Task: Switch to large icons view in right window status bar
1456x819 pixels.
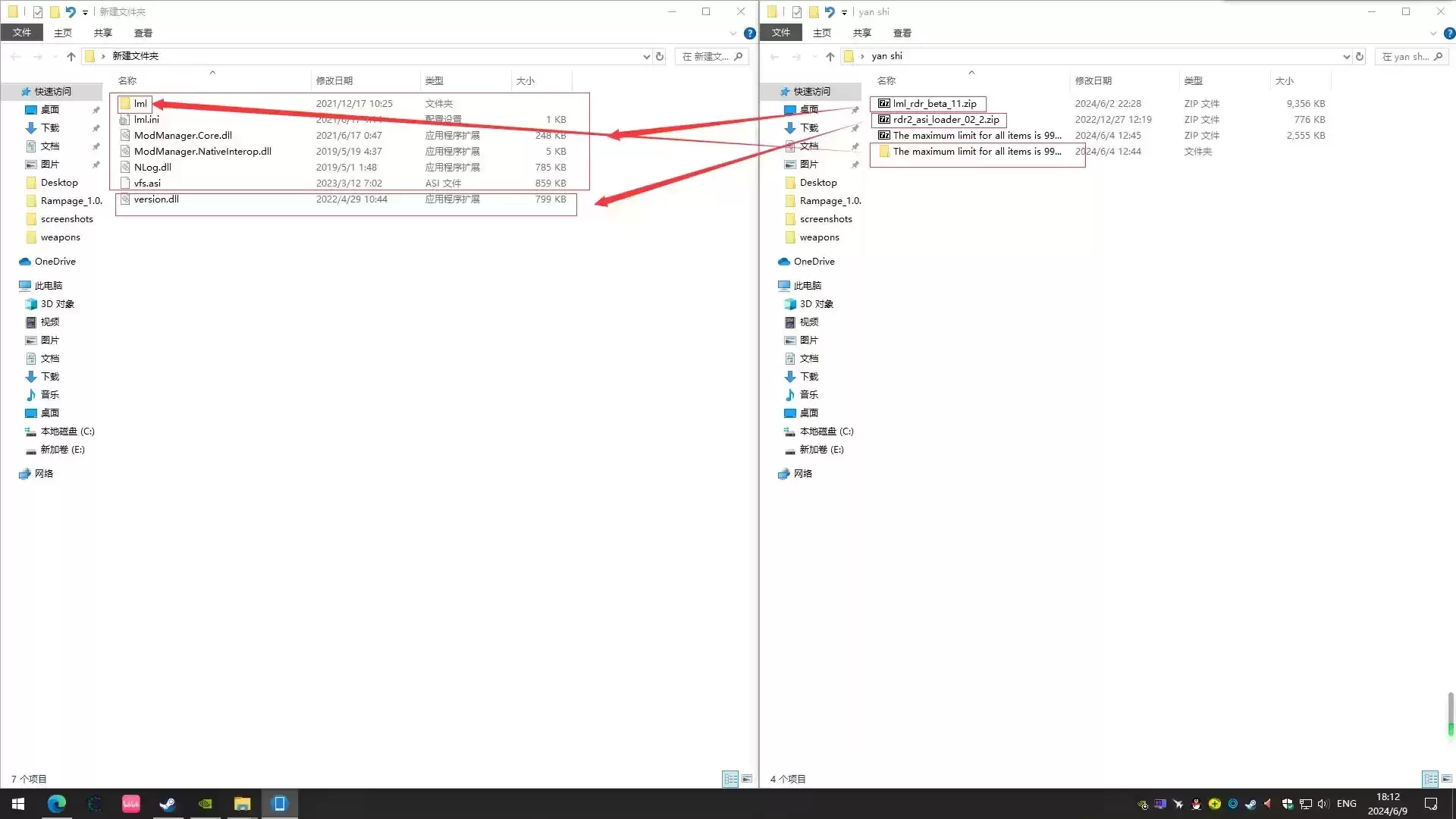Action: coord(1446,779)
